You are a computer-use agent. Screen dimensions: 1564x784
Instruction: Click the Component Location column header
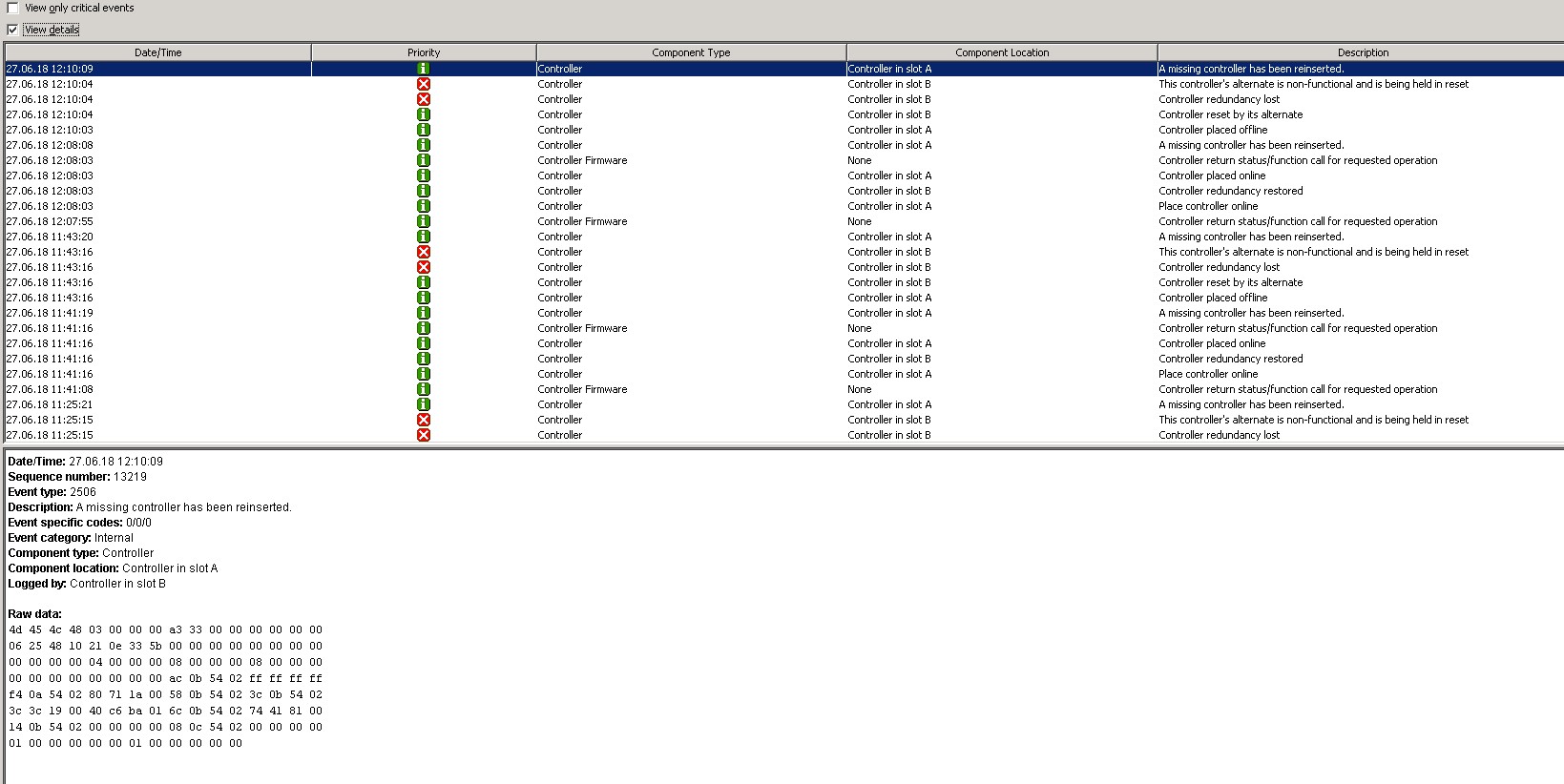click(1001, 52)
